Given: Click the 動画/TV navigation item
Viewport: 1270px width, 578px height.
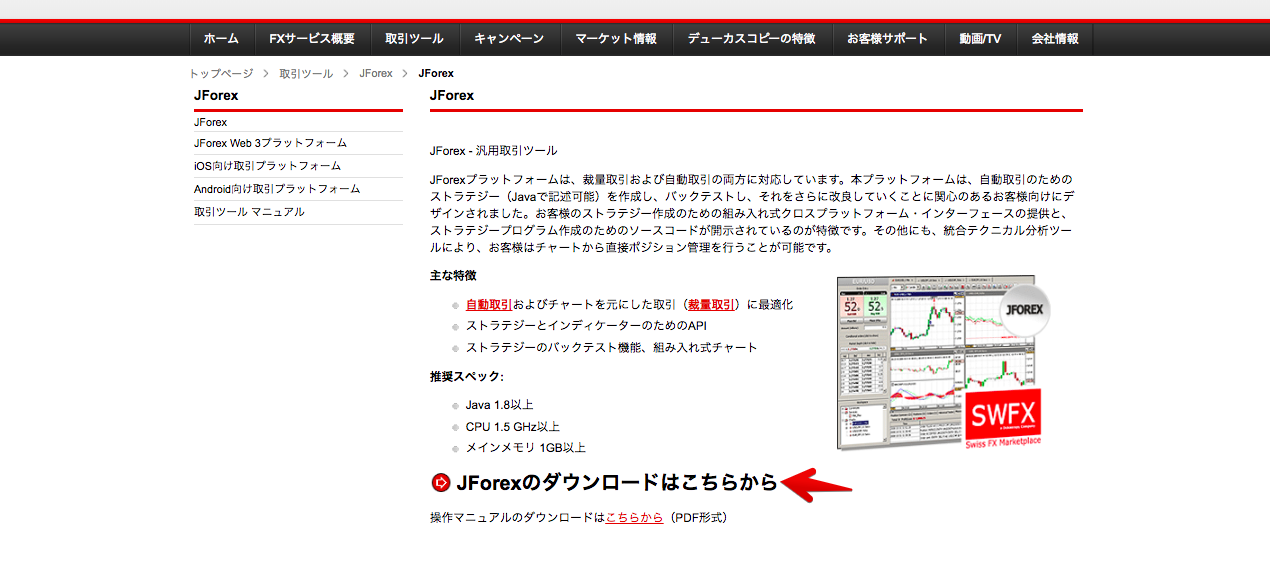Looking at the screenshot, I should pyautogui.click(x=980, y=39).
